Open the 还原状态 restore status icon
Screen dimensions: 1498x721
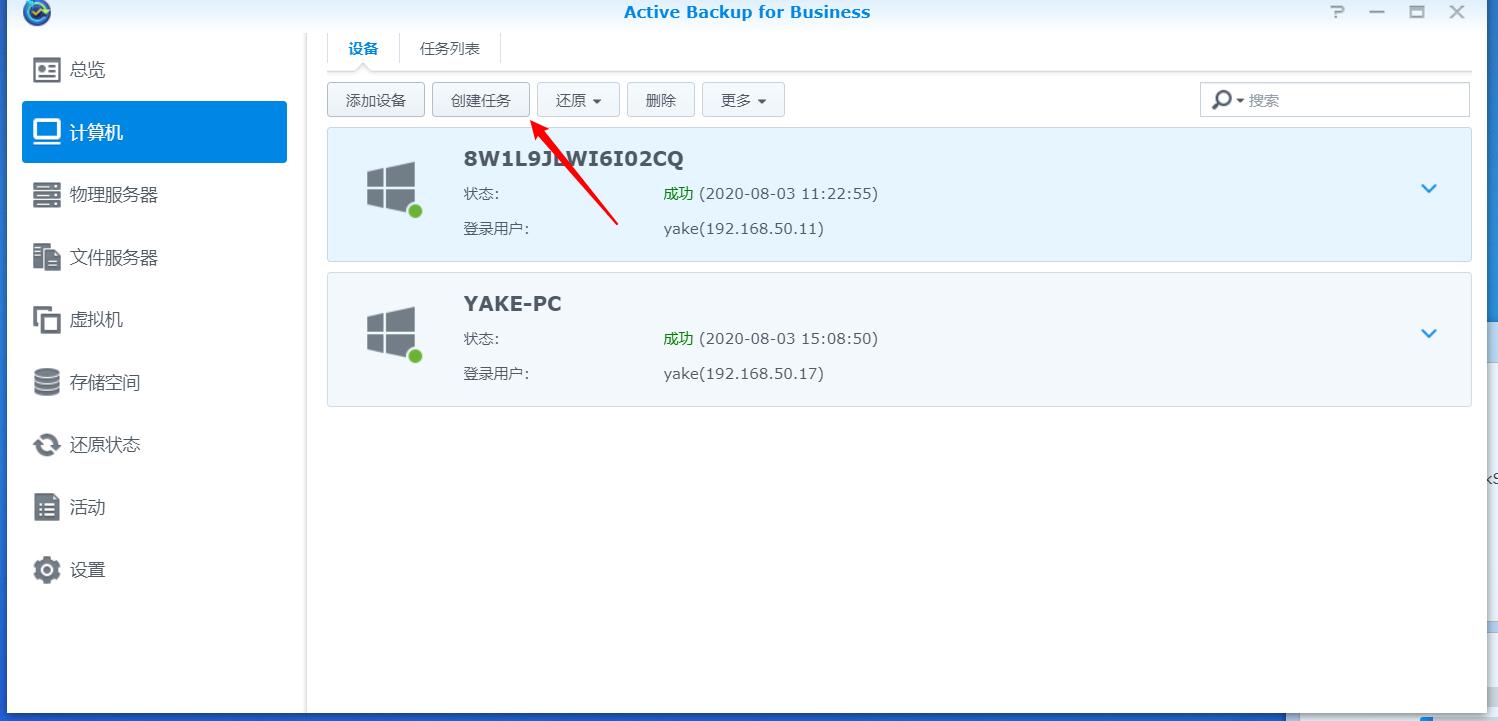(x=47, y=445)
